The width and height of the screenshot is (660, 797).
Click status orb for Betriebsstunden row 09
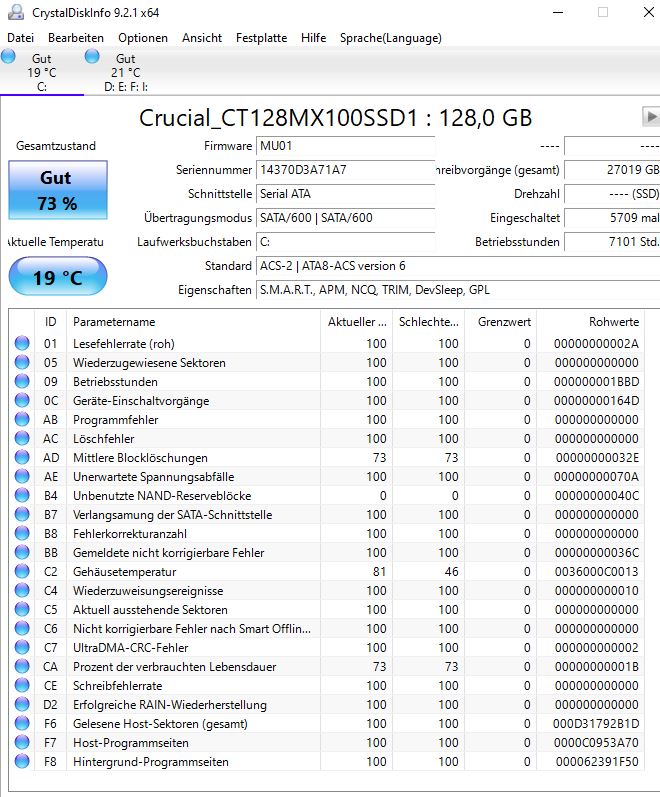click(x=22, y=381)
